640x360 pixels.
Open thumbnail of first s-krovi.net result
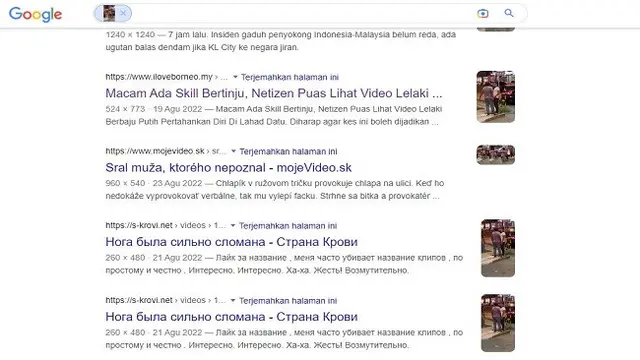(x=498, y=248)
